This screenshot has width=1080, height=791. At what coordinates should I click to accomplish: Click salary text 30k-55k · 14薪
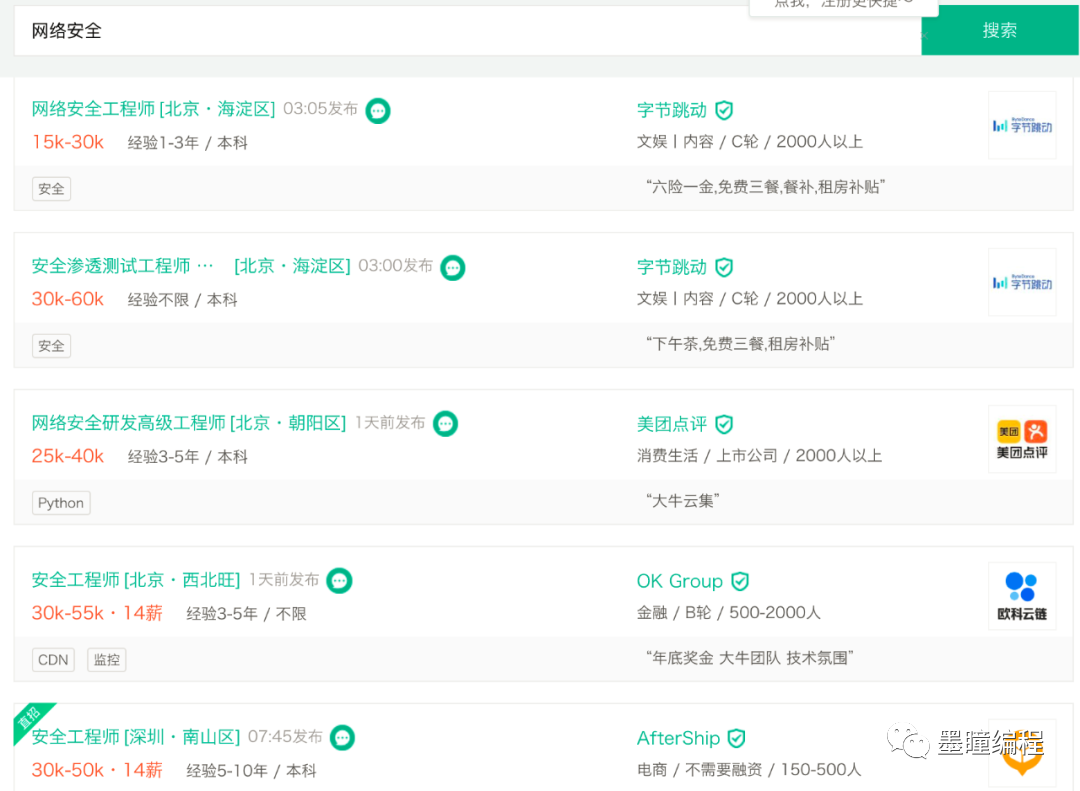[x=97, y=613]
